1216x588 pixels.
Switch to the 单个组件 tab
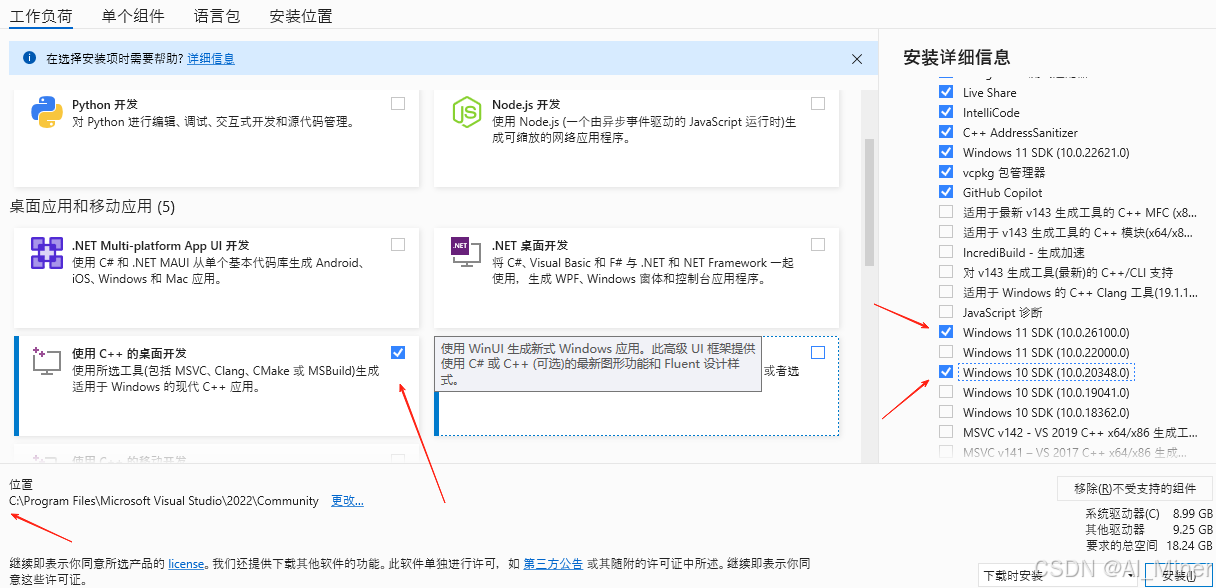pos(132,16)
